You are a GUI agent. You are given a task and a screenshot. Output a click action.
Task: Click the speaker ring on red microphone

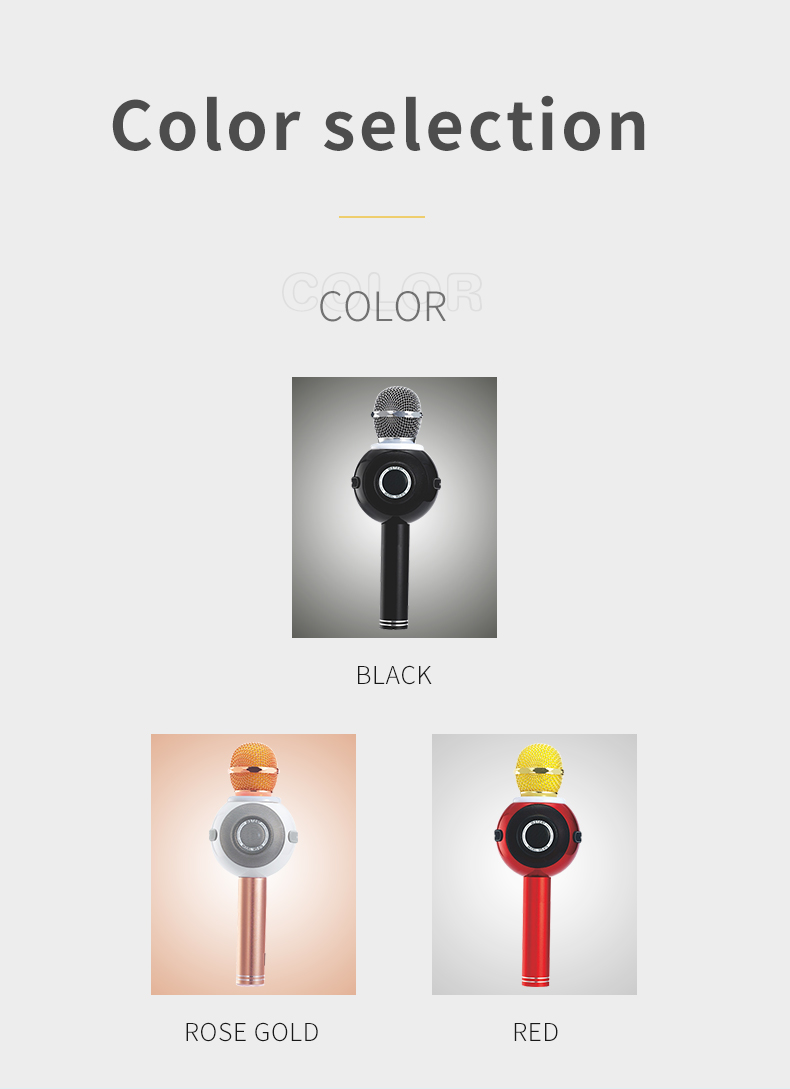(537, 836)
